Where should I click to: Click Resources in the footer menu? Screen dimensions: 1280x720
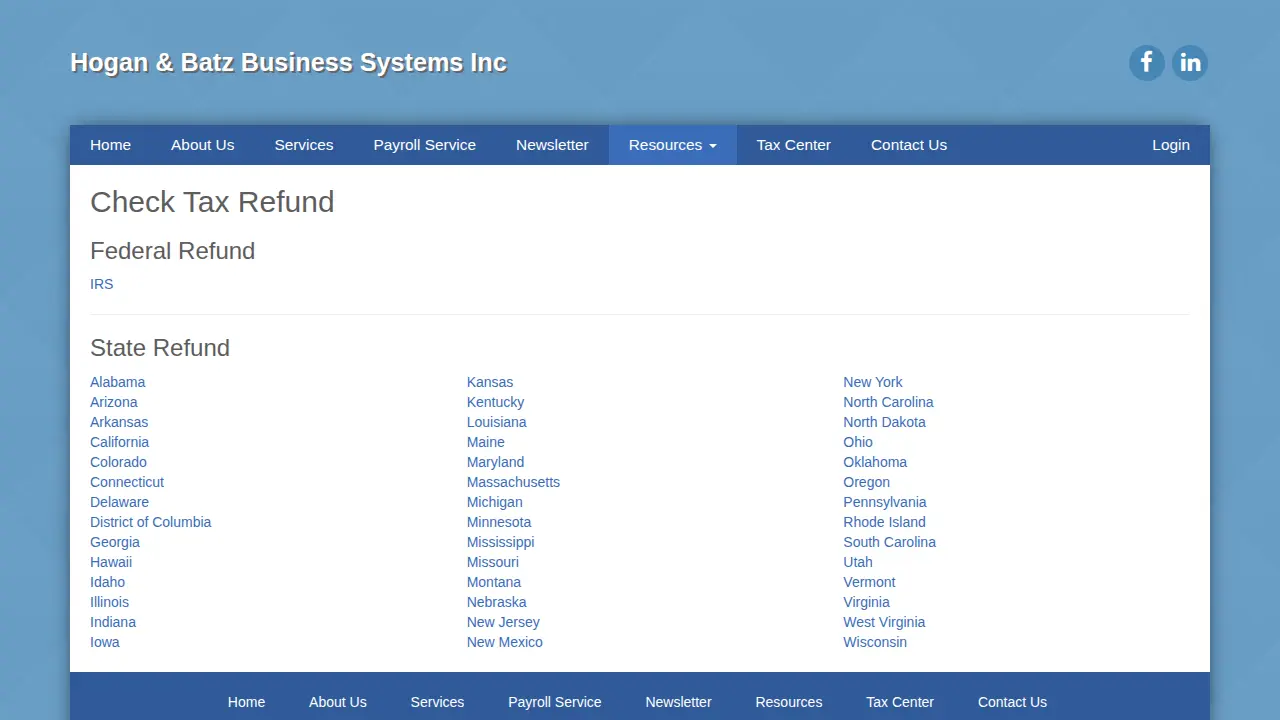pos(789,702)
